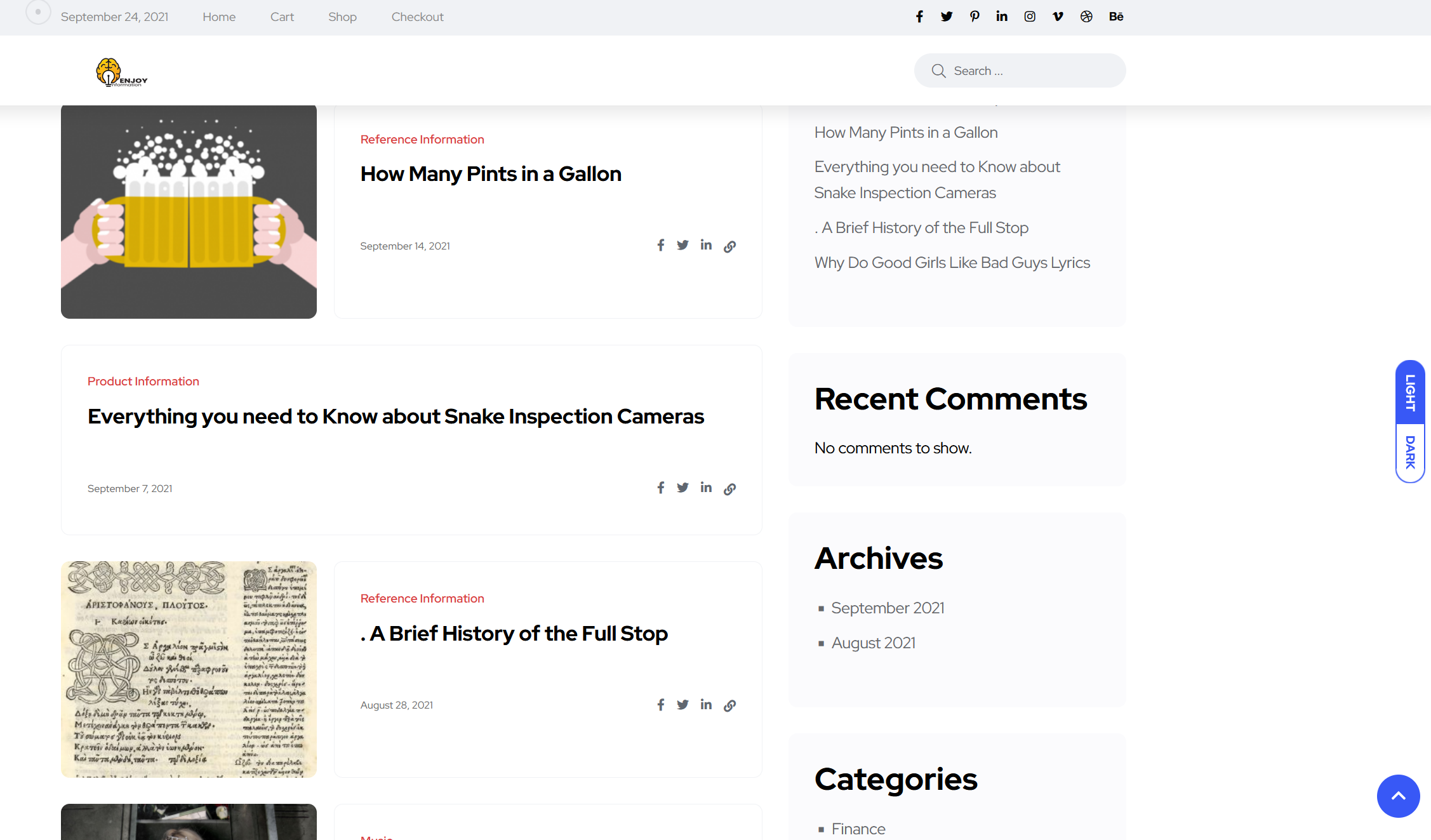The width and height of the screenshot is (1431, 840).
Task: Open the Dribbble icon in header
Action: tap(1086, 17)
